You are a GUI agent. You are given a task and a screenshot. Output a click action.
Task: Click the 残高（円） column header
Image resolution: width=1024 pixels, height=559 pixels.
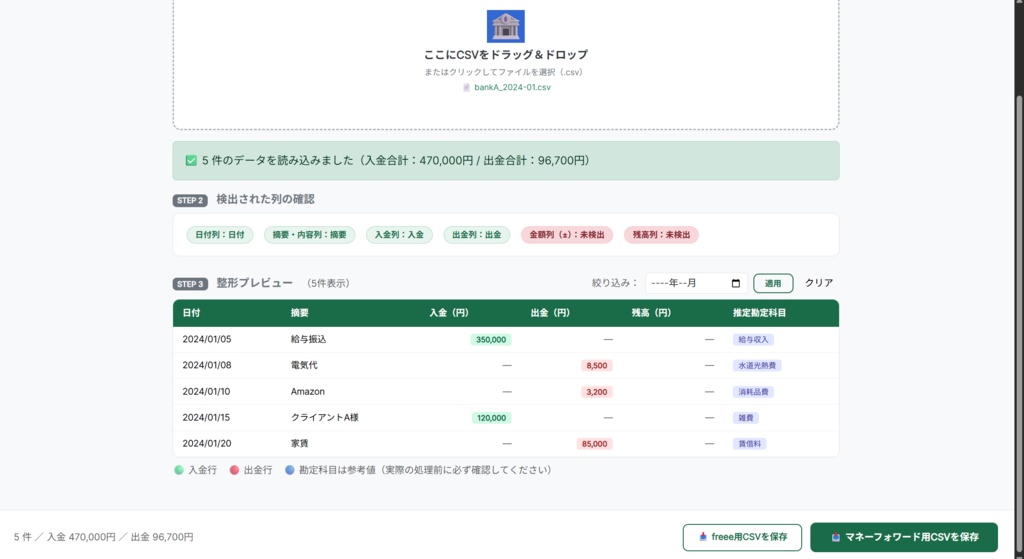[651, 313]
